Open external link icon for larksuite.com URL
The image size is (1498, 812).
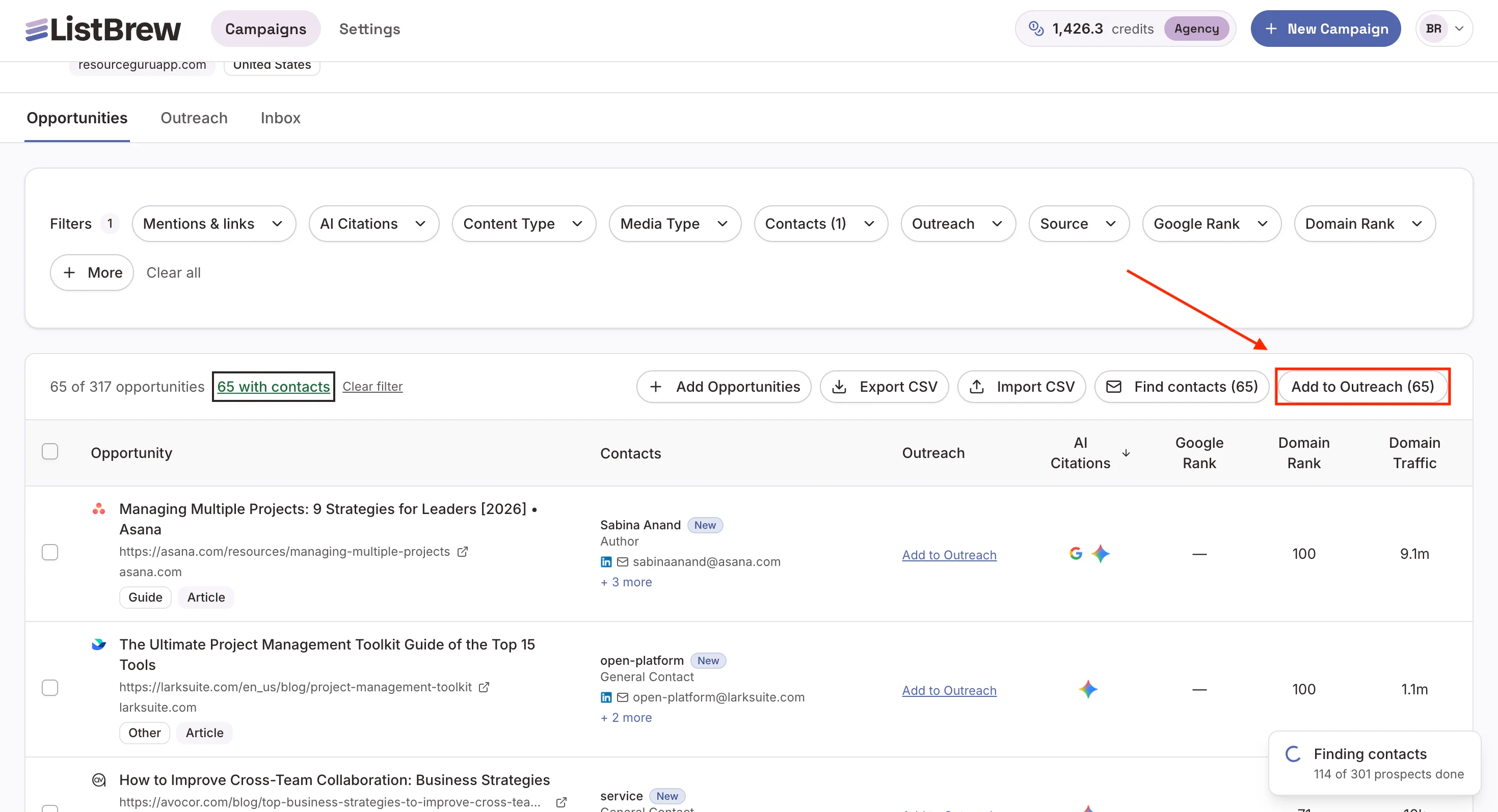coord(484,687)
